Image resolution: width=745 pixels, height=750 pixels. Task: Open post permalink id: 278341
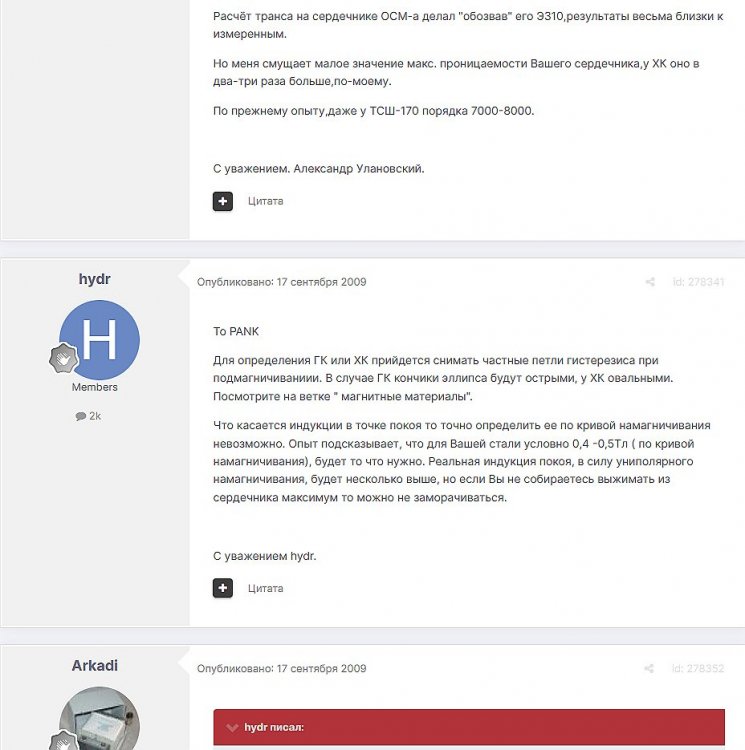[698, 282]
